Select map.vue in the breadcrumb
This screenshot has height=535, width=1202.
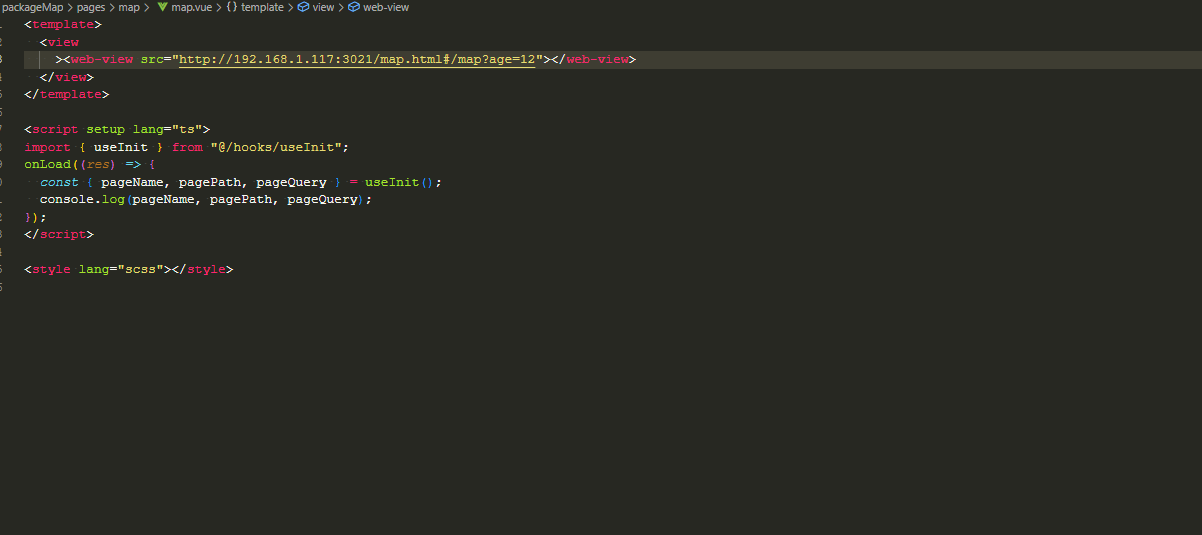[x=190, y=7]
